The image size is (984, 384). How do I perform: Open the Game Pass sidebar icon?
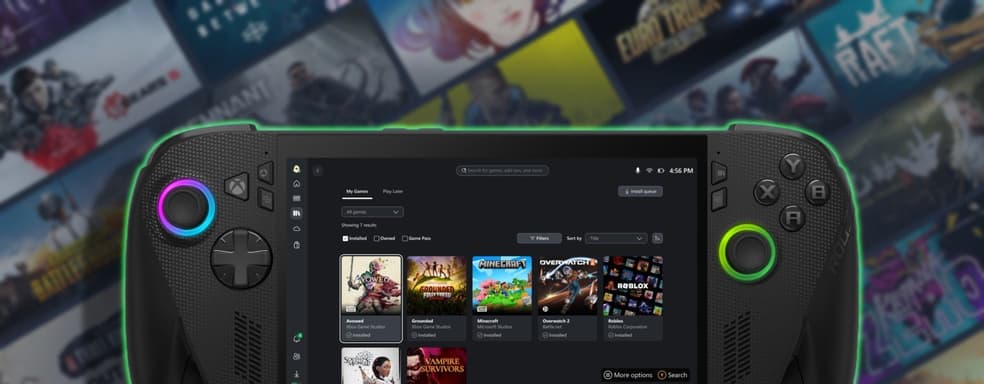click(x=296, y=198)
